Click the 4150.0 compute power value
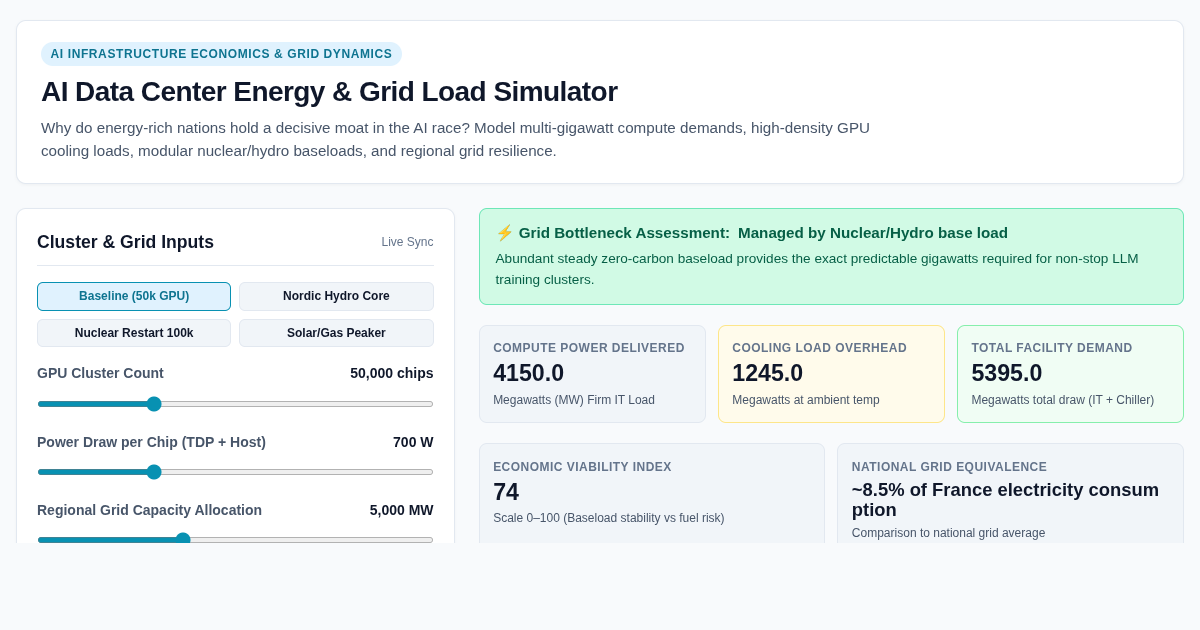This screenshot has height=630, width=1200. pos(528,373)
